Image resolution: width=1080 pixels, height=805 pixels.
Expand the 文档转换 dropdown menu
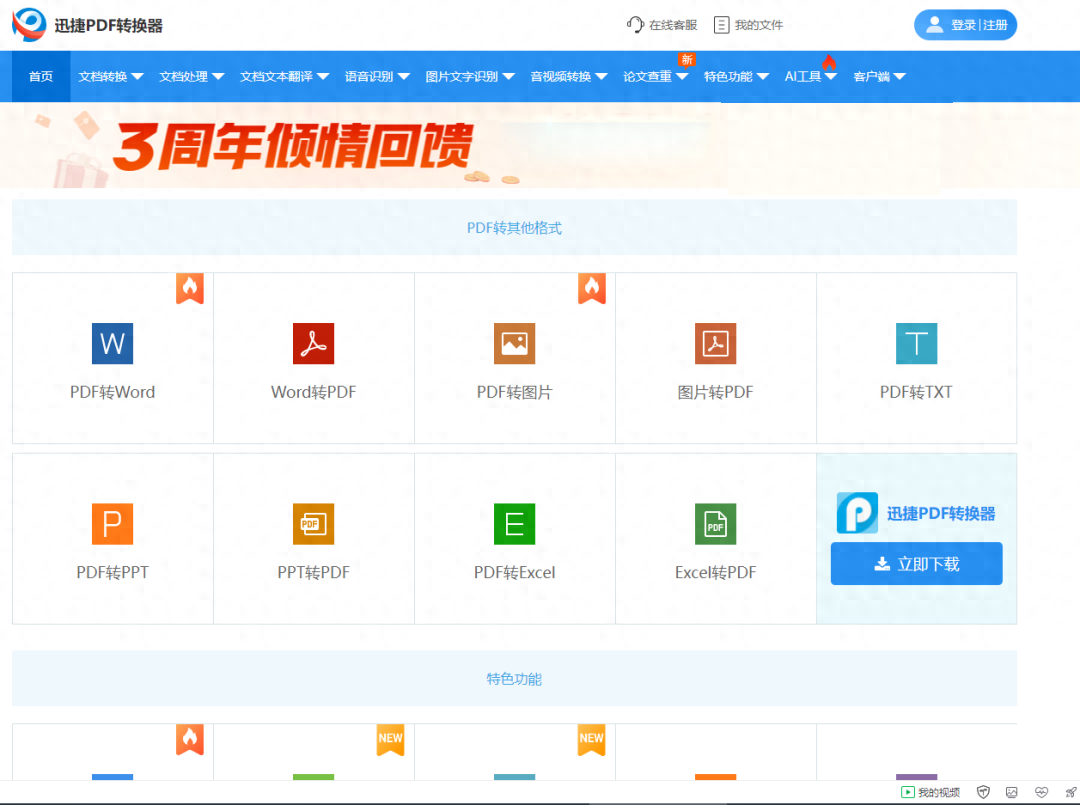[110, 75]
